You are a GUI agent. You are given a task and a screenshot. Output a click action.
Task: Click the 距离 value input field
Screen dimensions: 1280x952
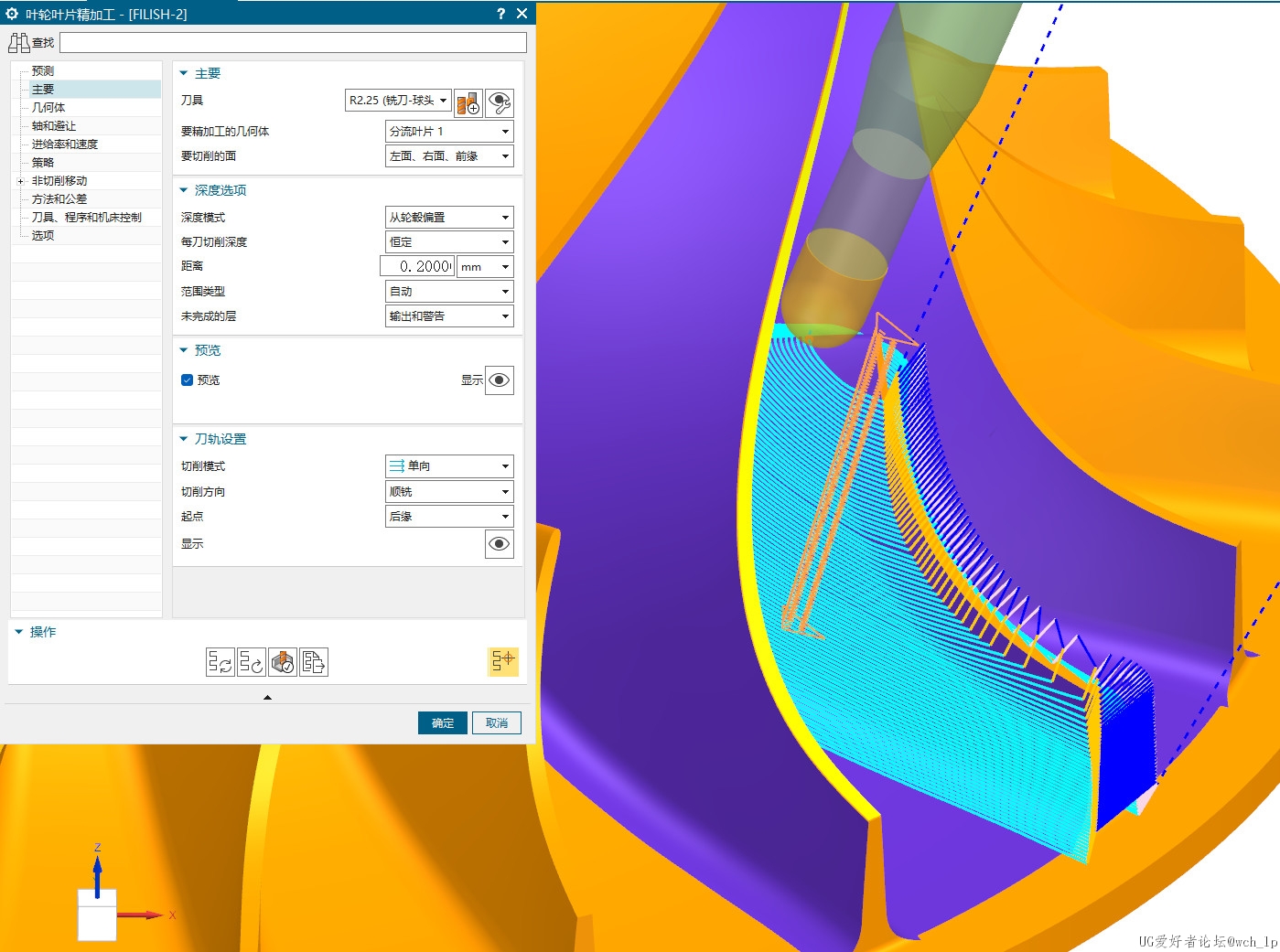click(x=417, y=267)
